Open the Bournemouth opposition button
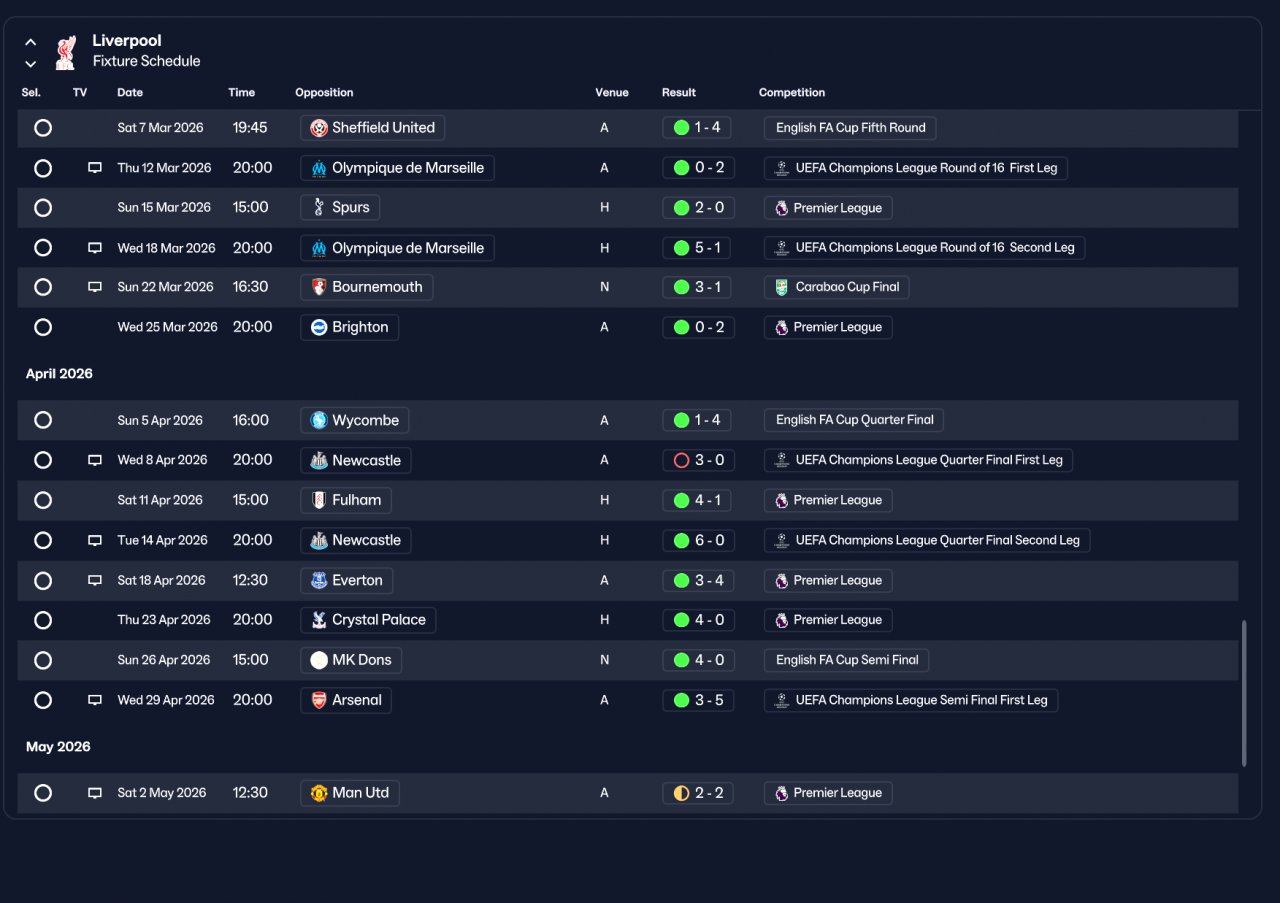 (x=367, y=287)
